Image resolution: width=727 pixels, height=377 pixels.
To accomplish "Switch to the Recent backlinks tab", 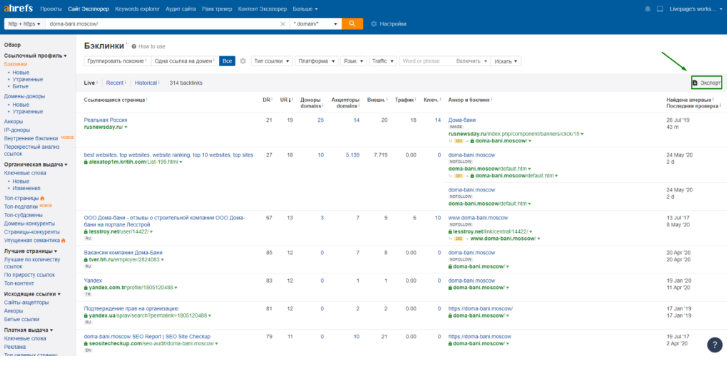I will (115, 83).
